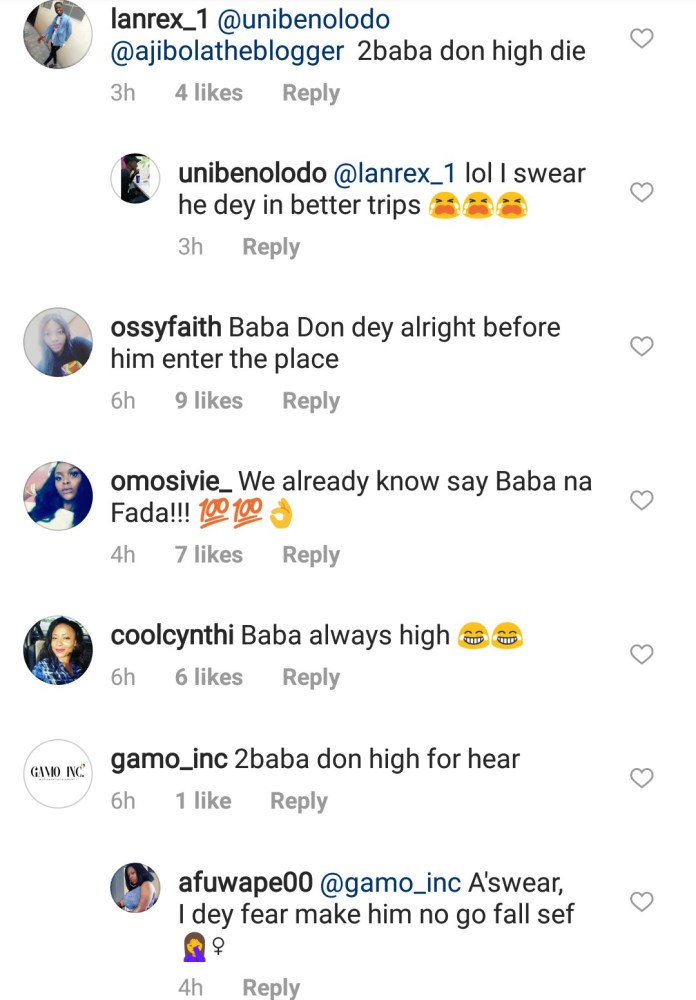Like lanrex_1's comment with the heart

642,39
